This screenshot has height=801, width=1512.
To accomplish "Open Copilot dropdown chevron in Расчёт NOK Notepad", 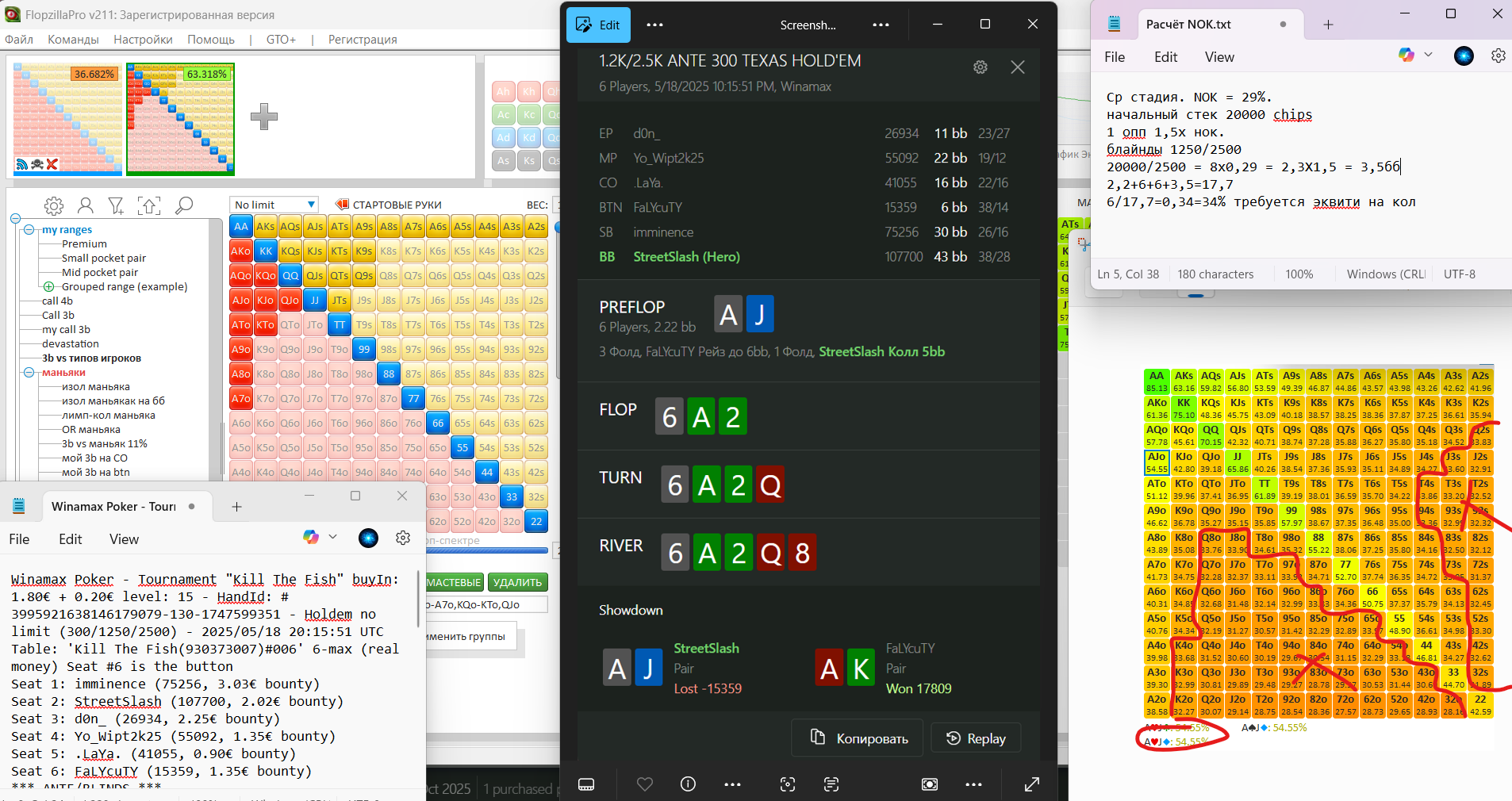I will point(1429,55).
